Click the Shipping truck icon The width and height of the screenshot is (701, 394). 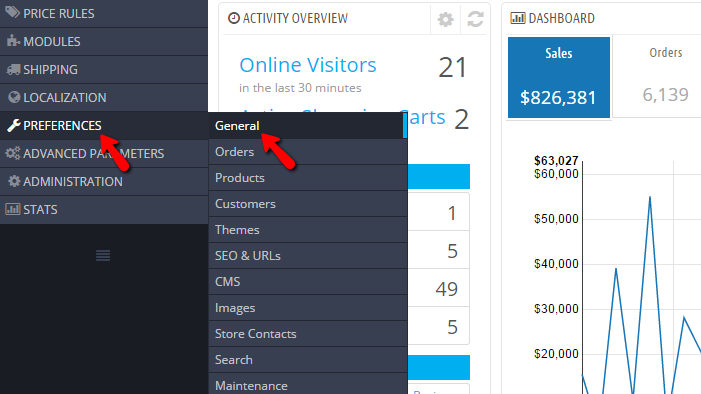tap(13, 69)
